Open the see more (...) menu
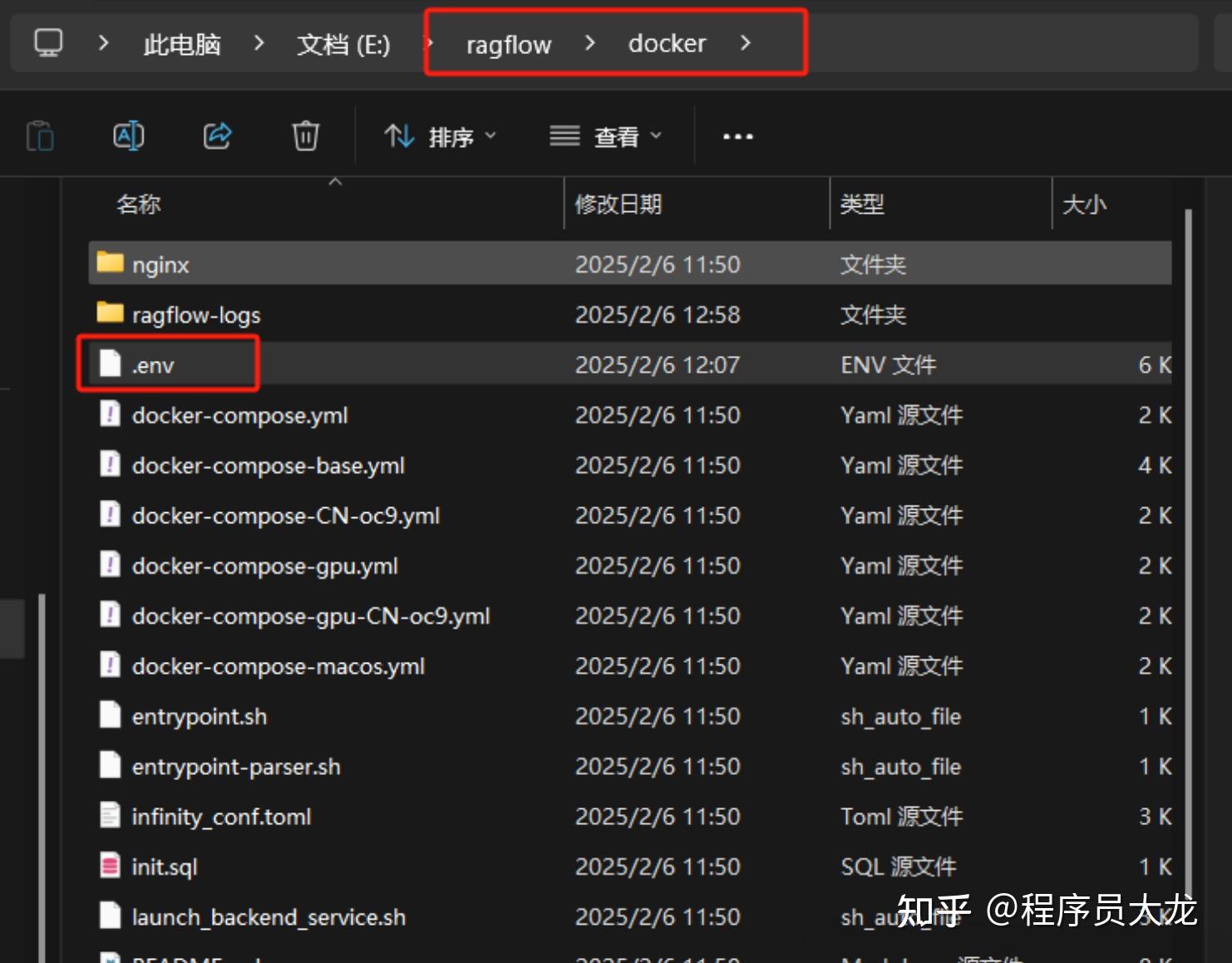 737,136
